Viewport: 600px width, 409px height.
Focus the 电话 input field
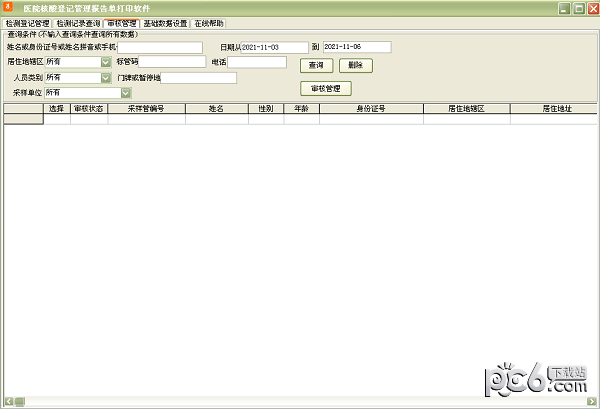257,62
